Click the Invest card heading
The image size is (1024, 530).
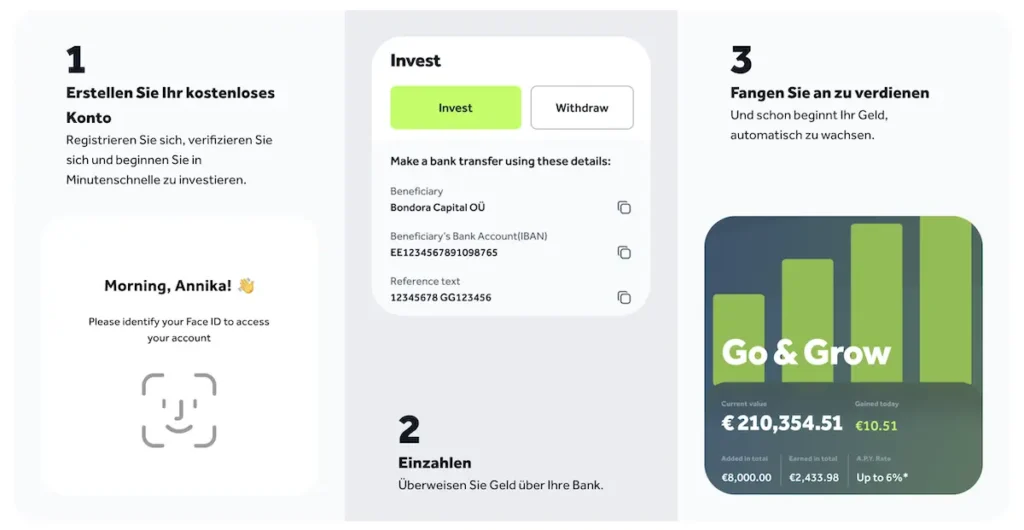coord(415,61)
